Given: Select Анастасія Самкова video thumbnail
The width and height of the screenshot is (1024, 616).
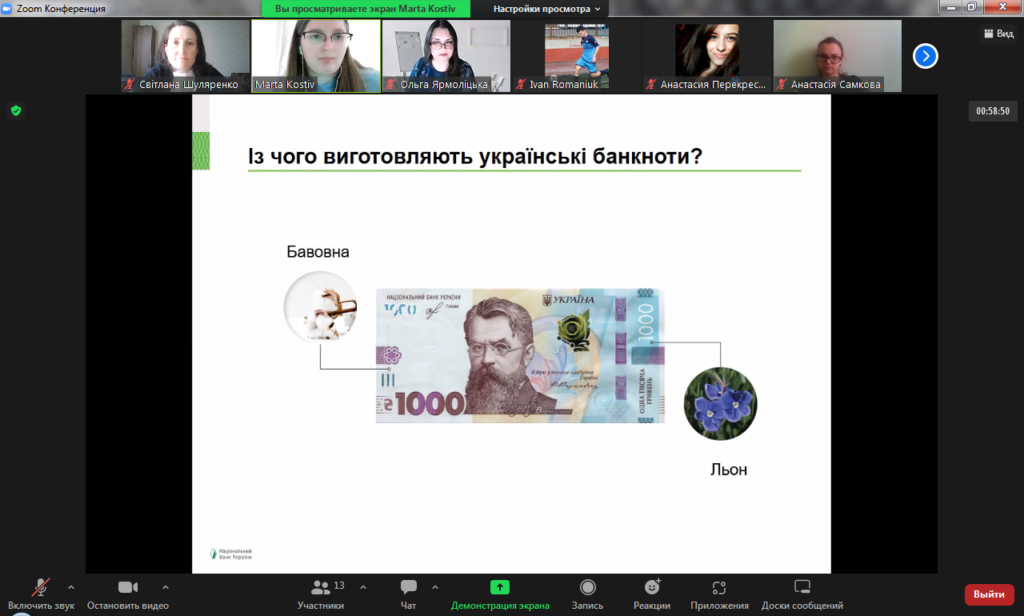Looking at the screenshot, I should [x=837, y=56].
